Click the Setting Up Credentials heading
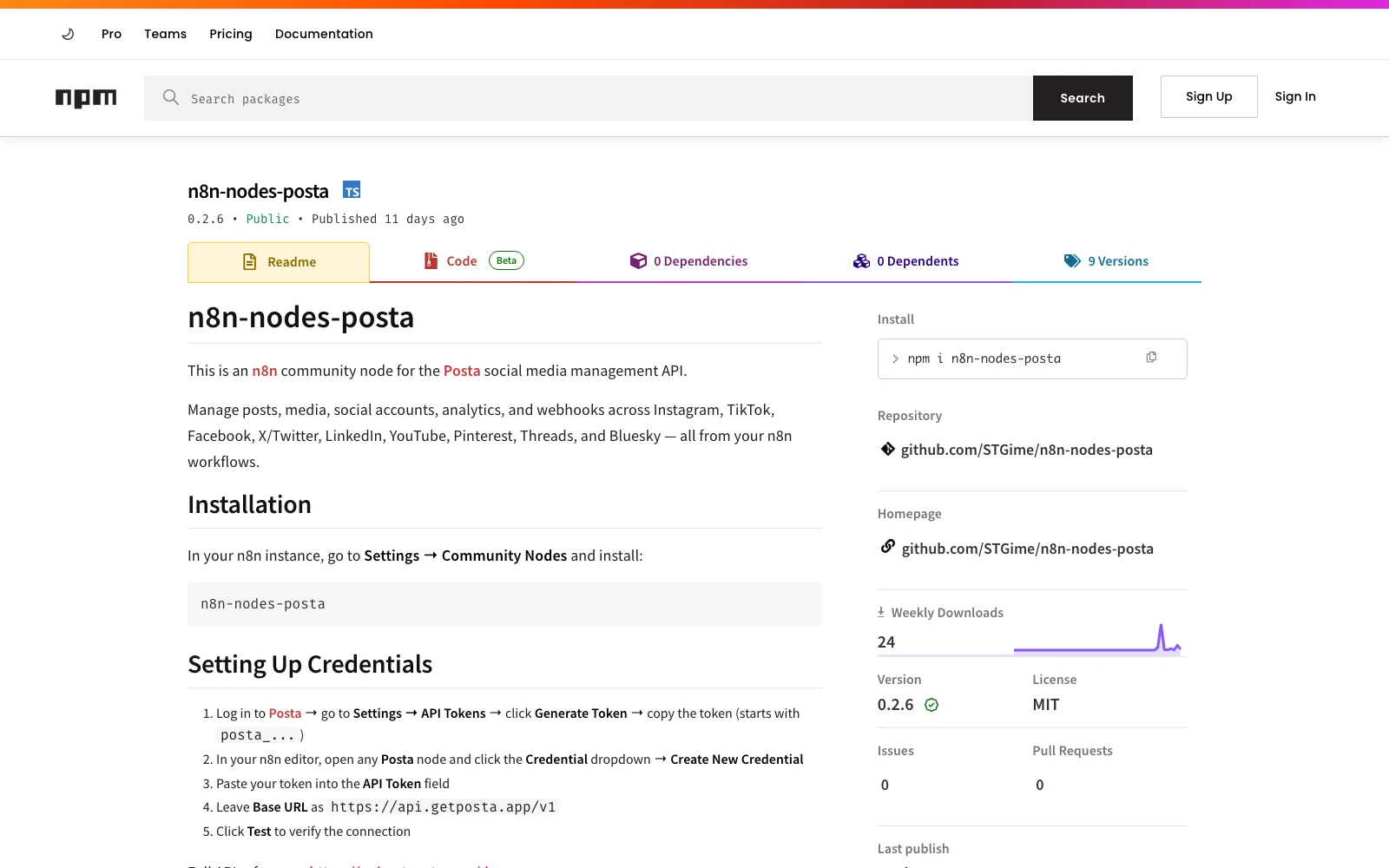 (x=310, y=664)
